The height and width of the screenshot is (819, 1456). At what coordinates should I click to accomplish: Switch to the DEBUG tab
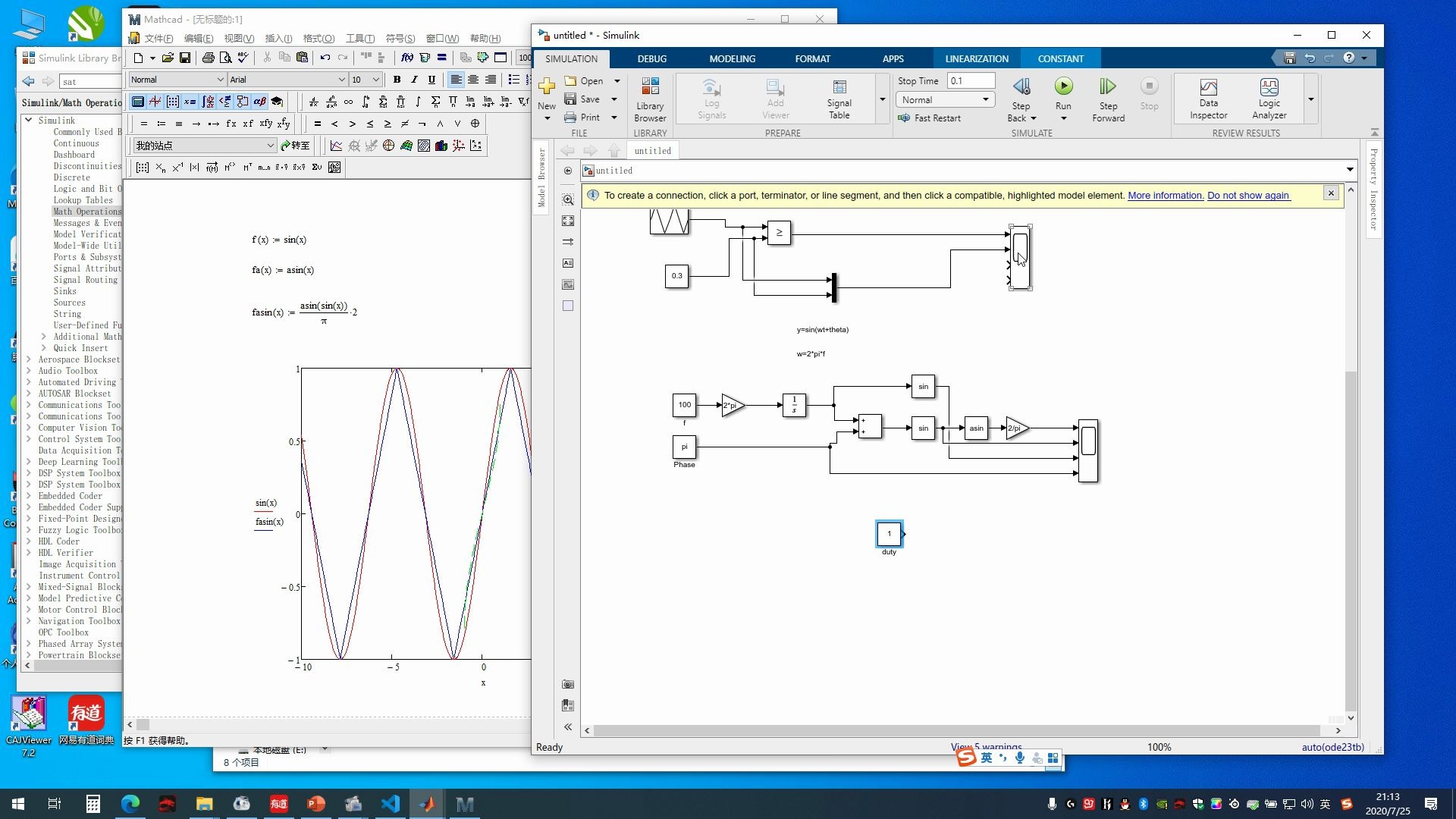click(651, 58)
